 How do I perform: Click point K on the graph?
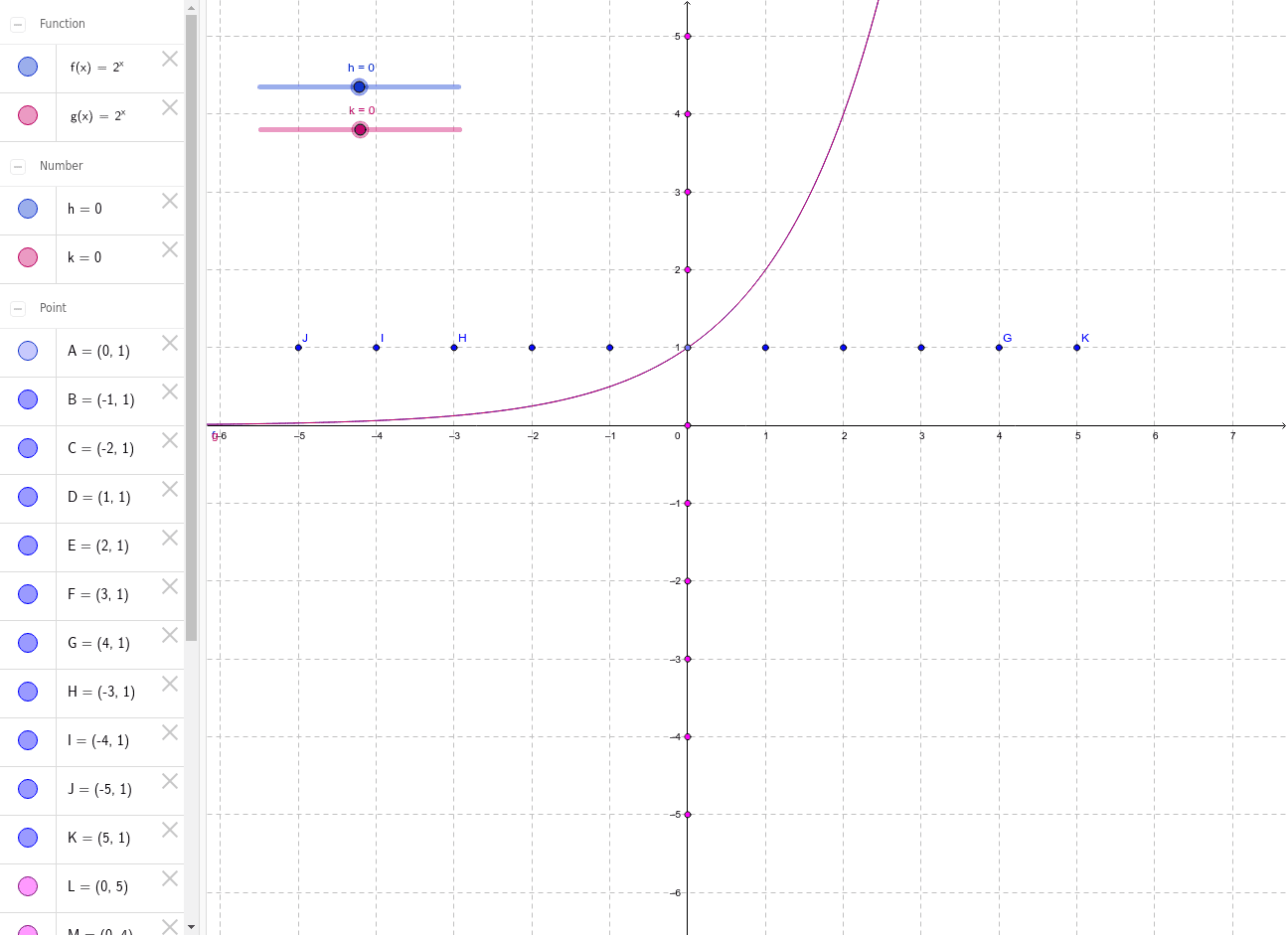click(x=1076, y=347)
